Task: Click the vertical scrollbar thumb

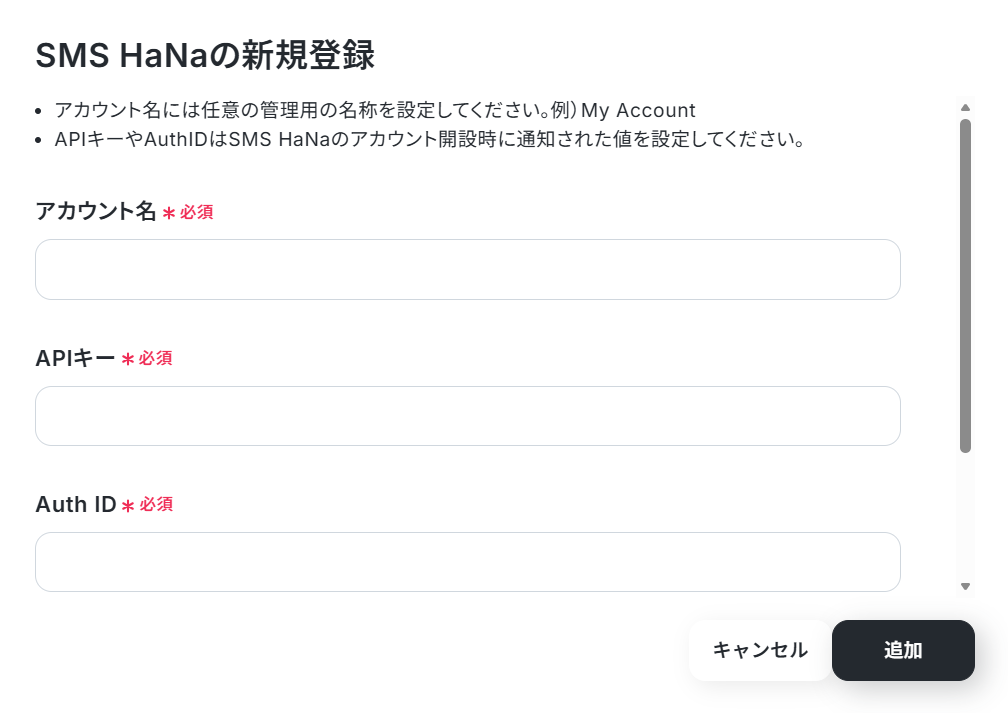Action: click(965, 285)
